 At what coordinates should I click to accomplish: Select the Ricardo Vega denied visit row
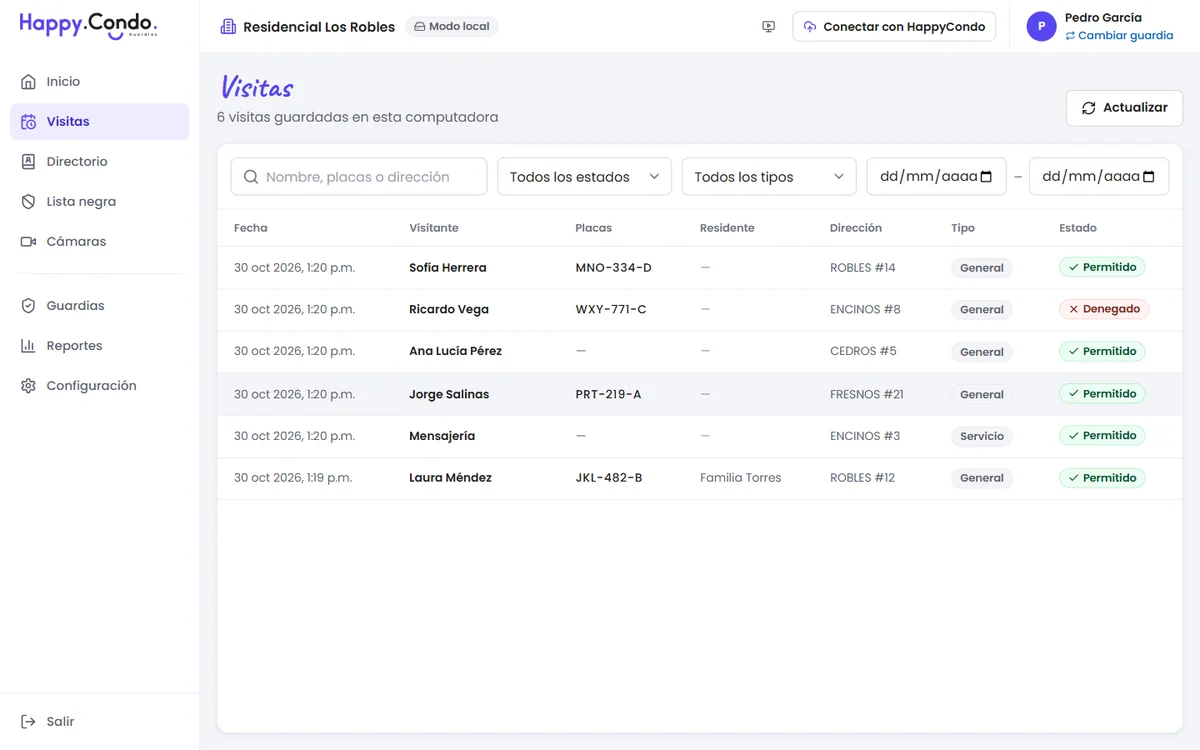[x=700, y=310]
